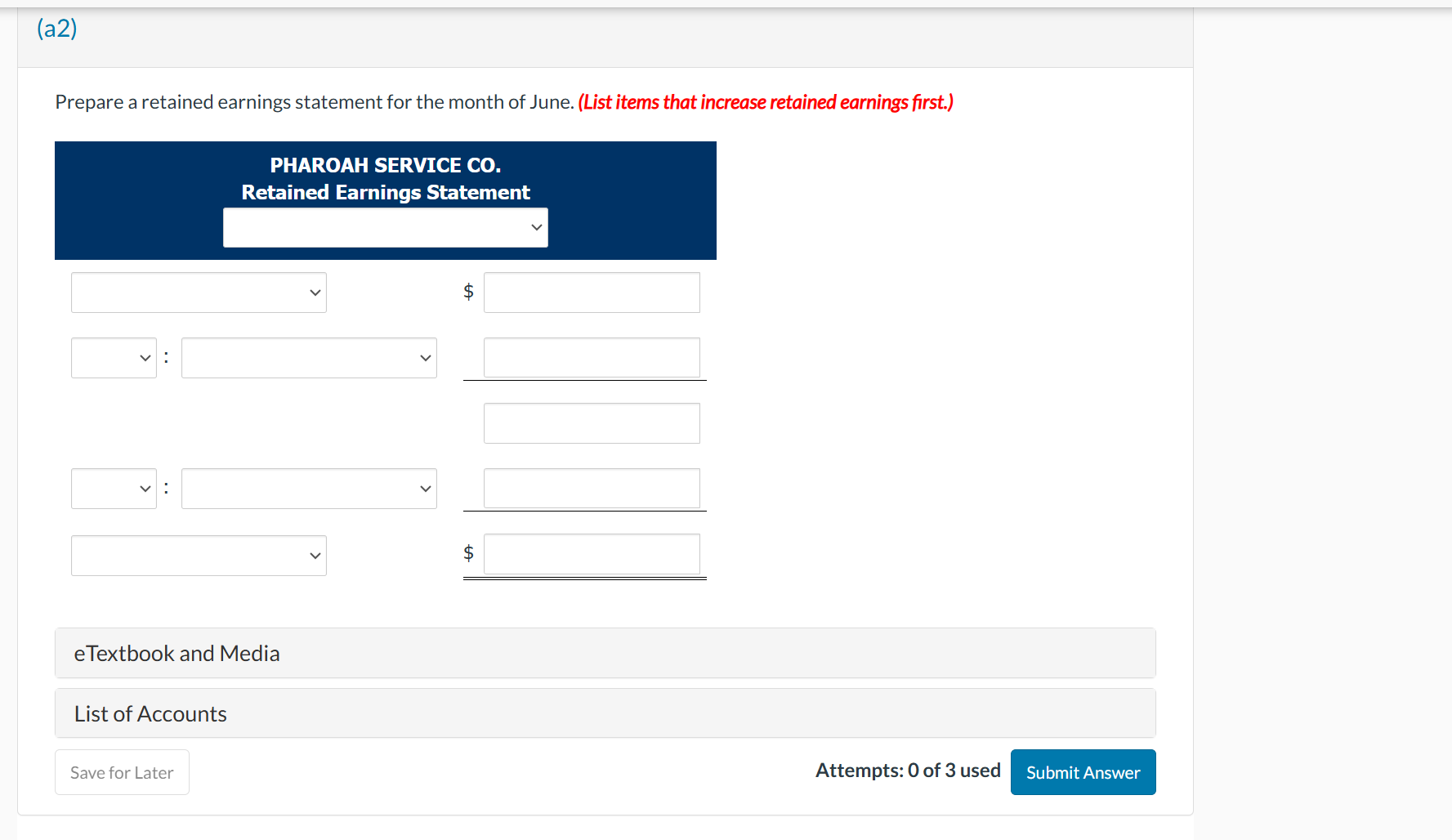Click the underlined amount field on the fourth row

click(591, 488)
